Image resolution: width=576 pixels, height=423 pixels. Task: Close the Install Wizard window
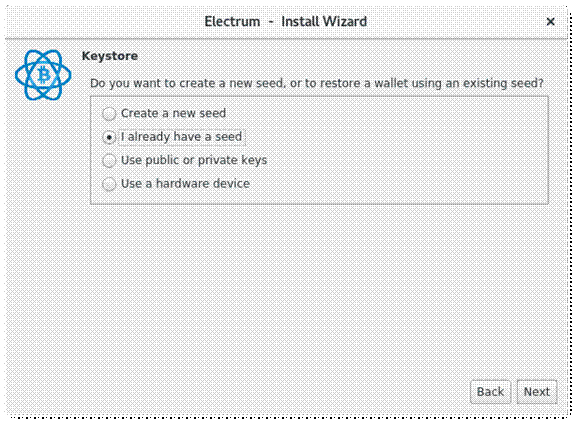[x=550, y=22]
